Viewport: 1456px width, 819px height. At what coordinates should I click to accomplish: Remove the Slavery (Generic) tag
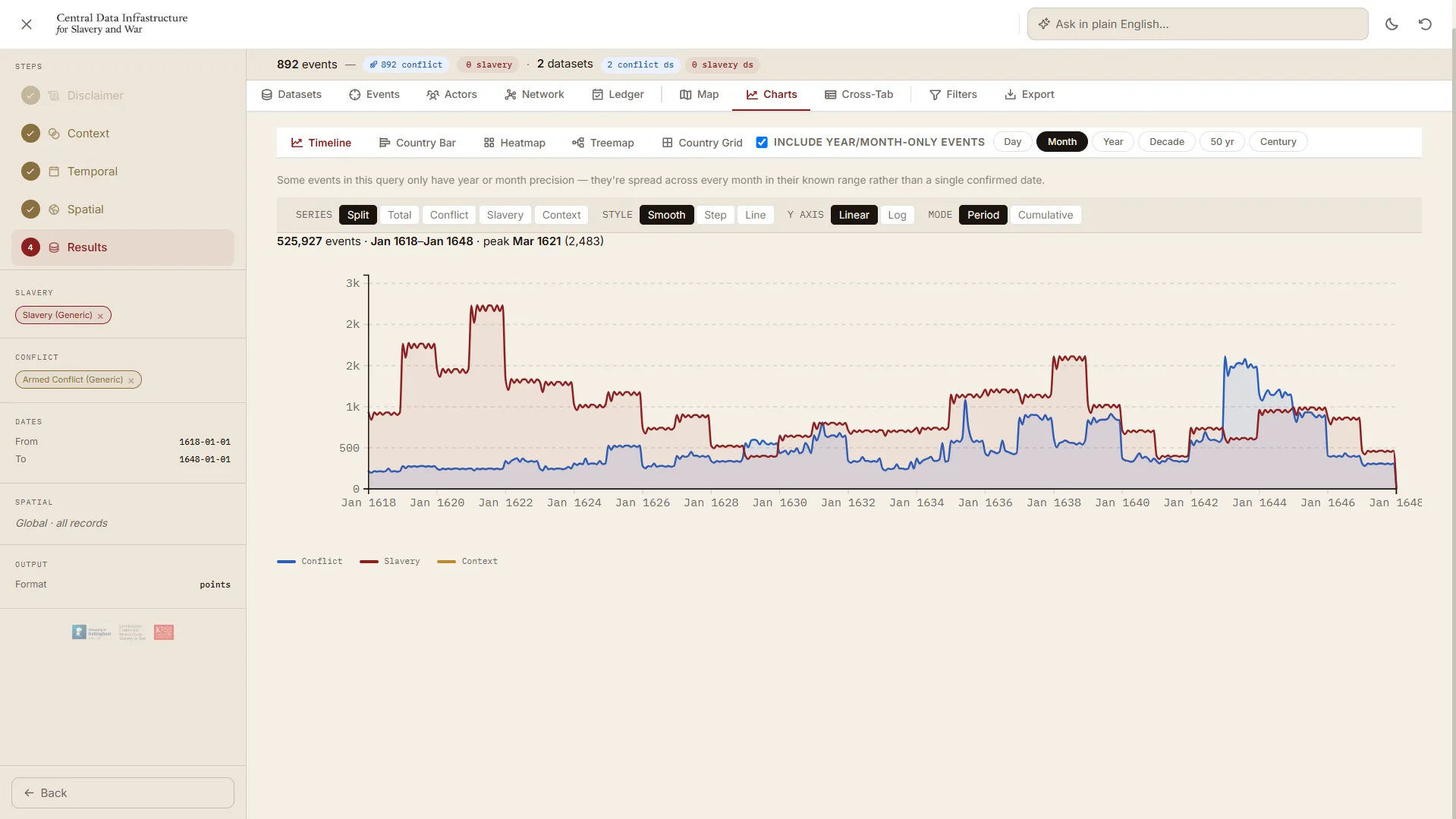tap(100, 316)
